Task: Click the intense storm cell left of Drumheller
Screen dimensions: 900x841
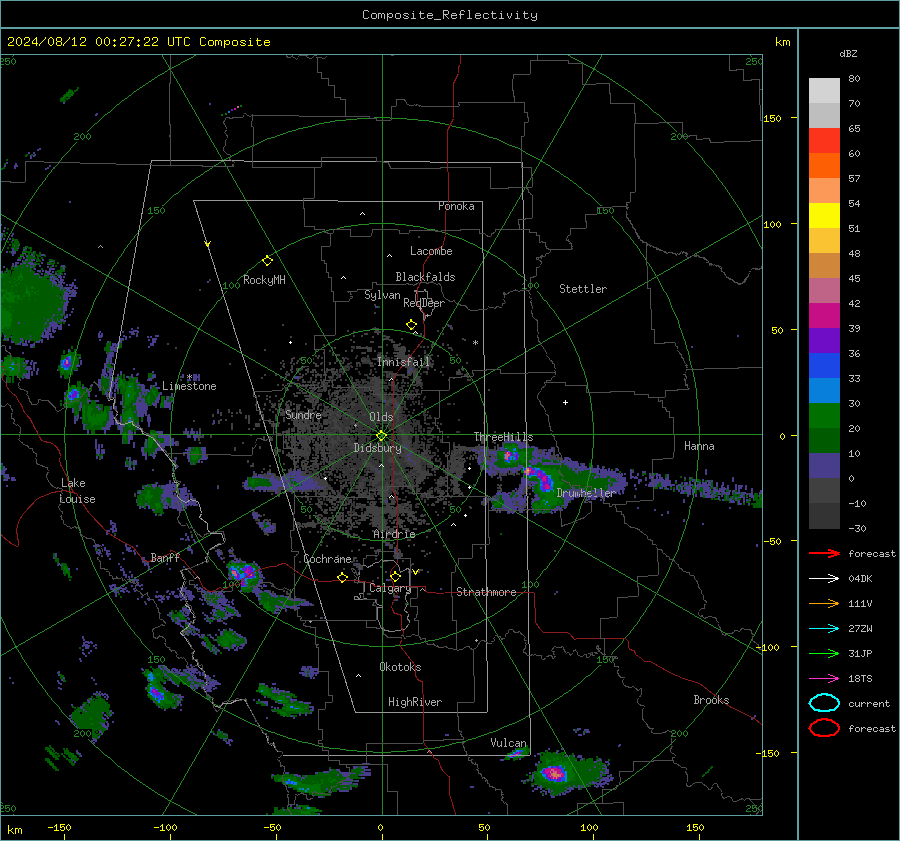Action: point(538,478)
